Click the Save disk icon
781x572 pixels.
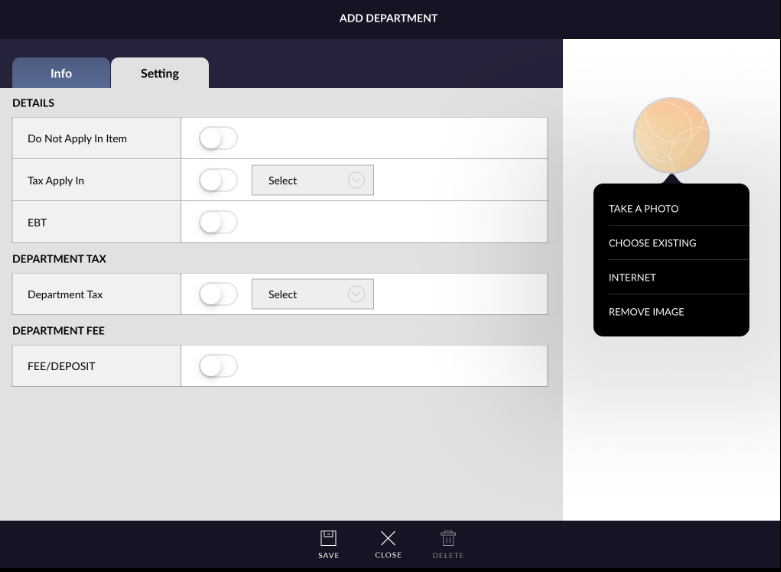point(328,538)
